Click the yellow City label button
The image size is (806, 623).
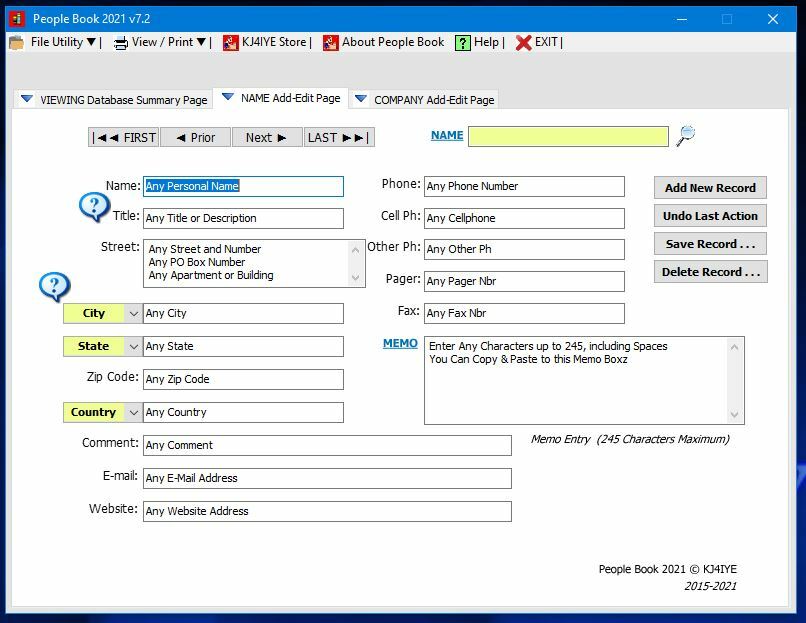click(94, 314)
